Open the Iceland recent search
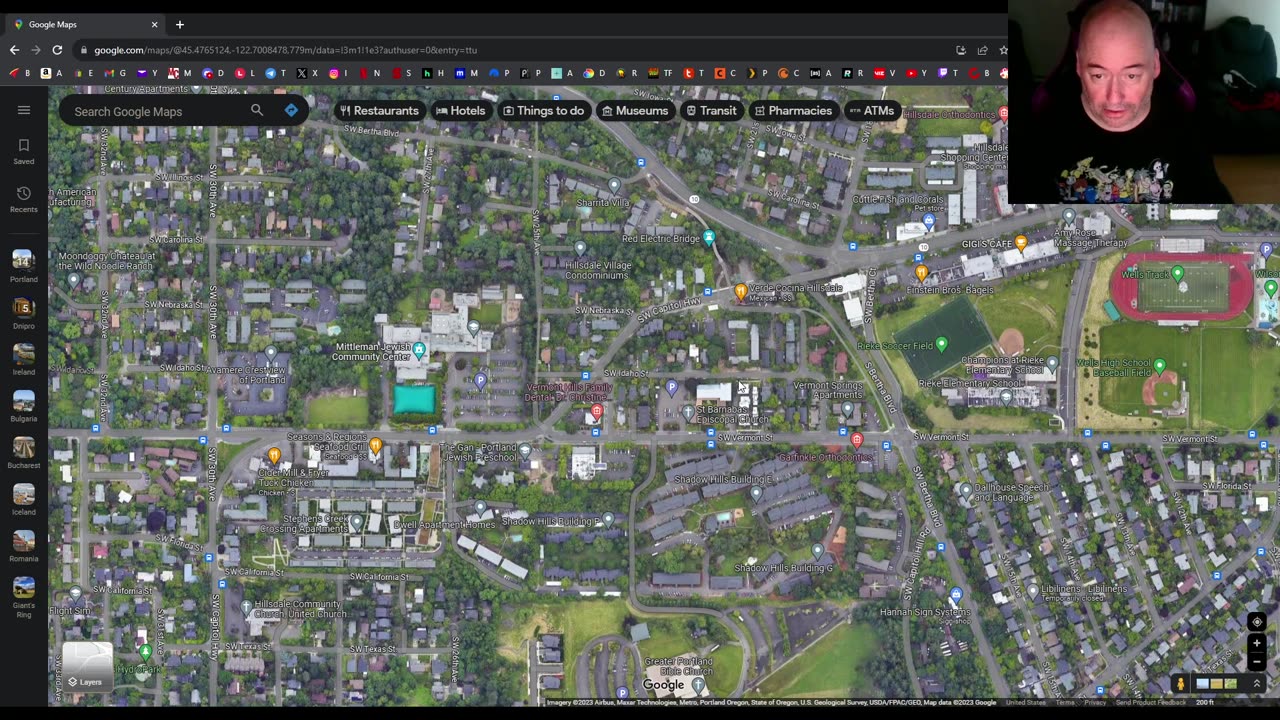The width and height of the screenshot is (1280, 720). (24, 499)
